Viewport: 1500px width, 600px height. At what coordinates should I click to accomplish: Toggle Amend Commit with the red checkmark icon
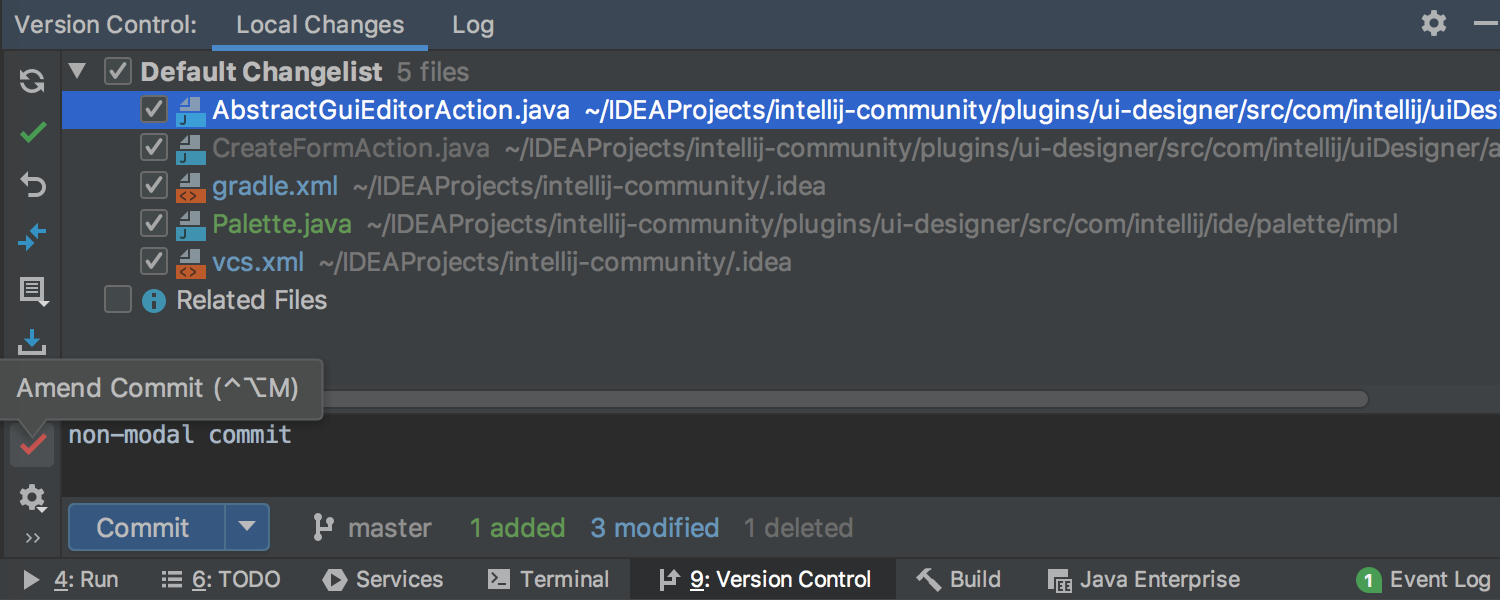click(x=31, y=445)
